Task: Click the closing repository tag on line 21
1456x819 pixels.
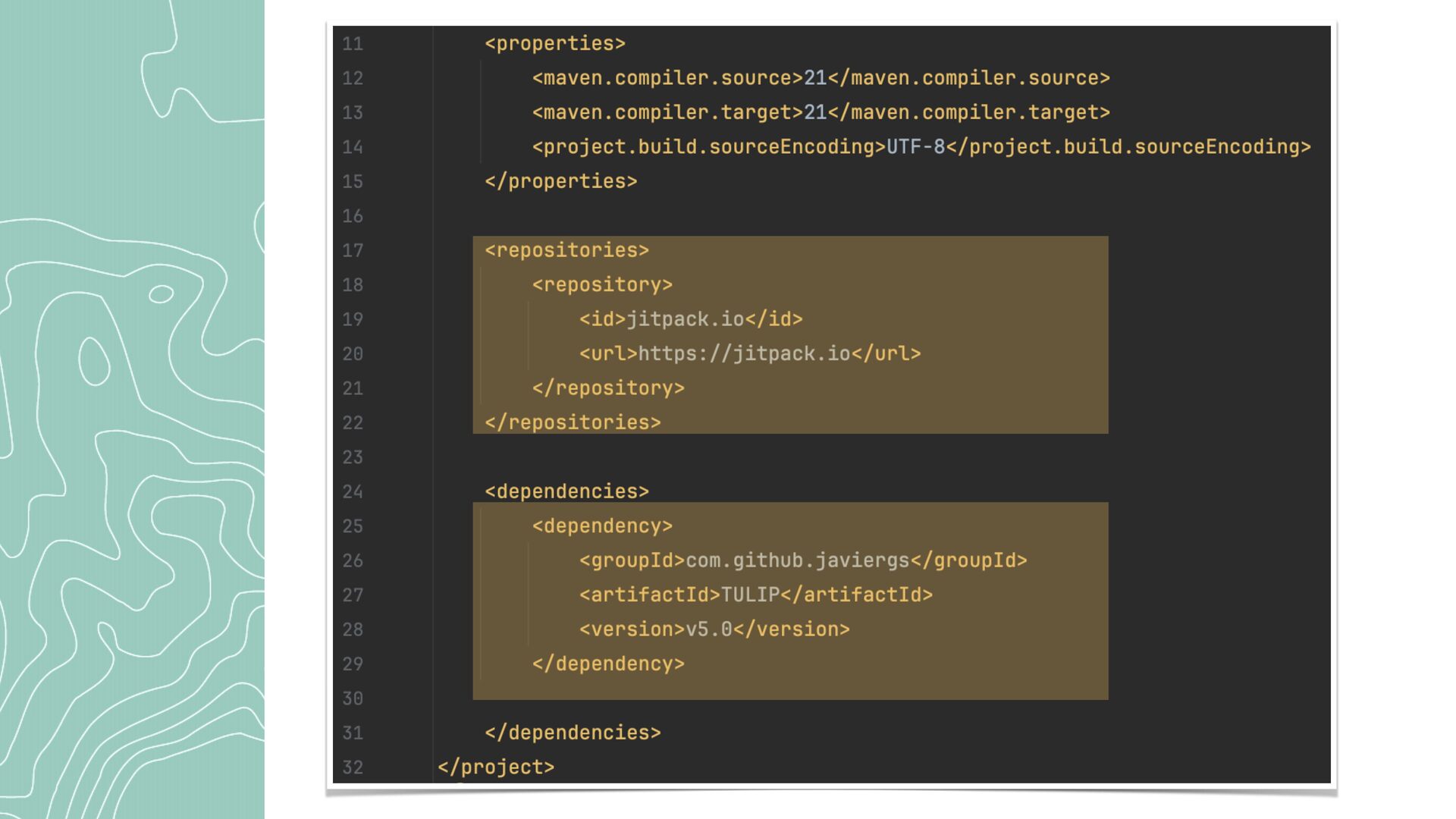Action: coord(608,388)
